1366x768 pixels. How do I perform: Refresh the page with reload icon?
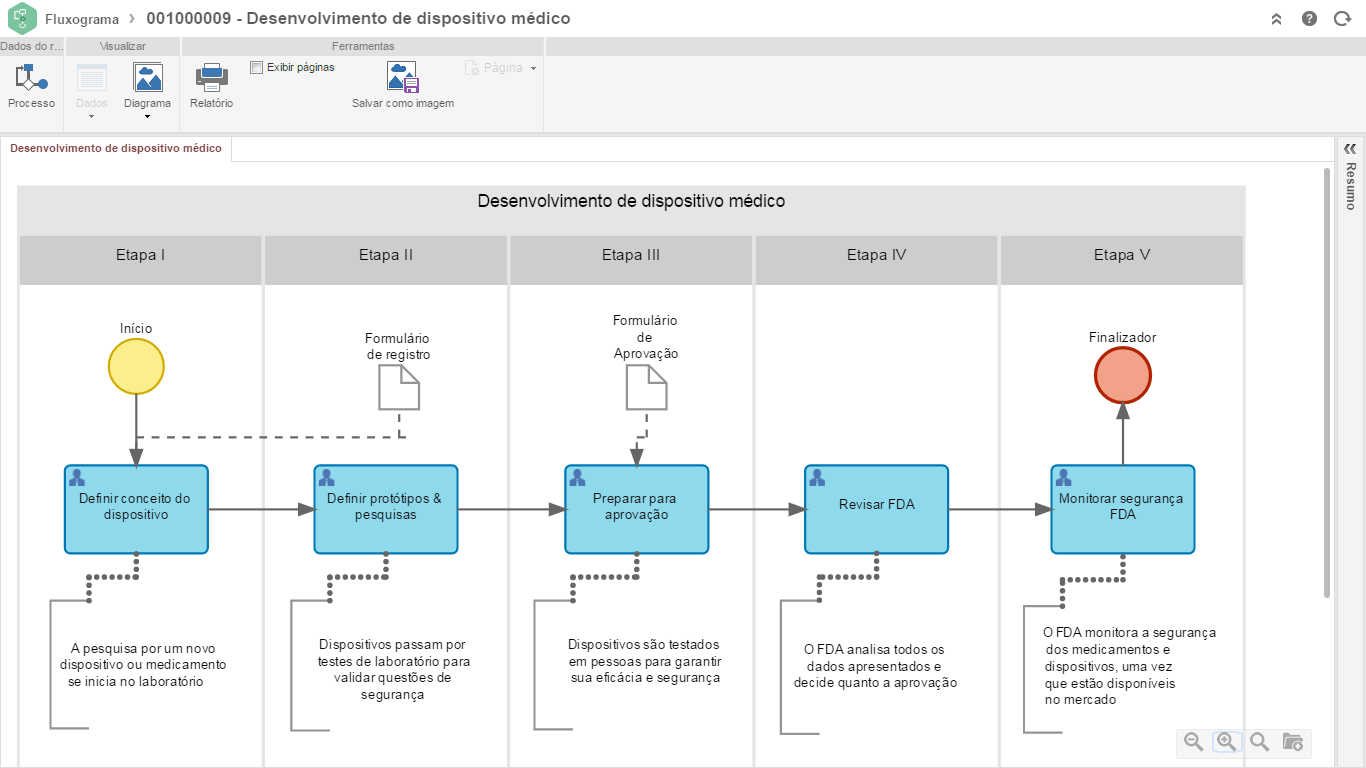coord(1342,19)
